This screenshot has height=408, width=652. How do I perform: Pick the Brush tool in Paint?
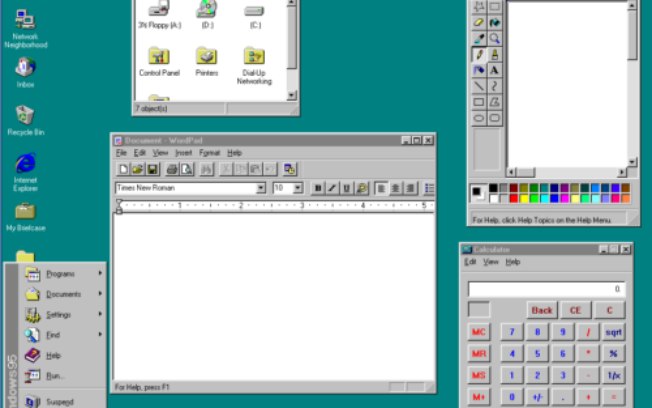(x=494, y=54)
